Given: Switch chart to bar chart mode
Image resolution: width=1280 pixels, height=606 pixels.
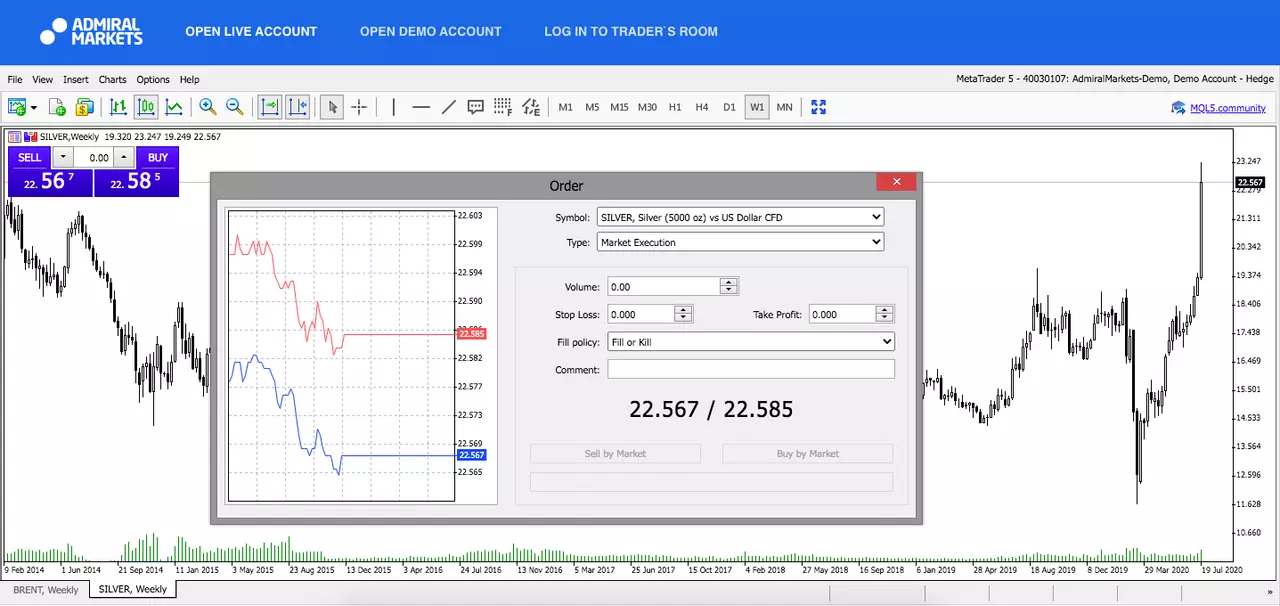Looking at the screenshot, I should point(118,107).
